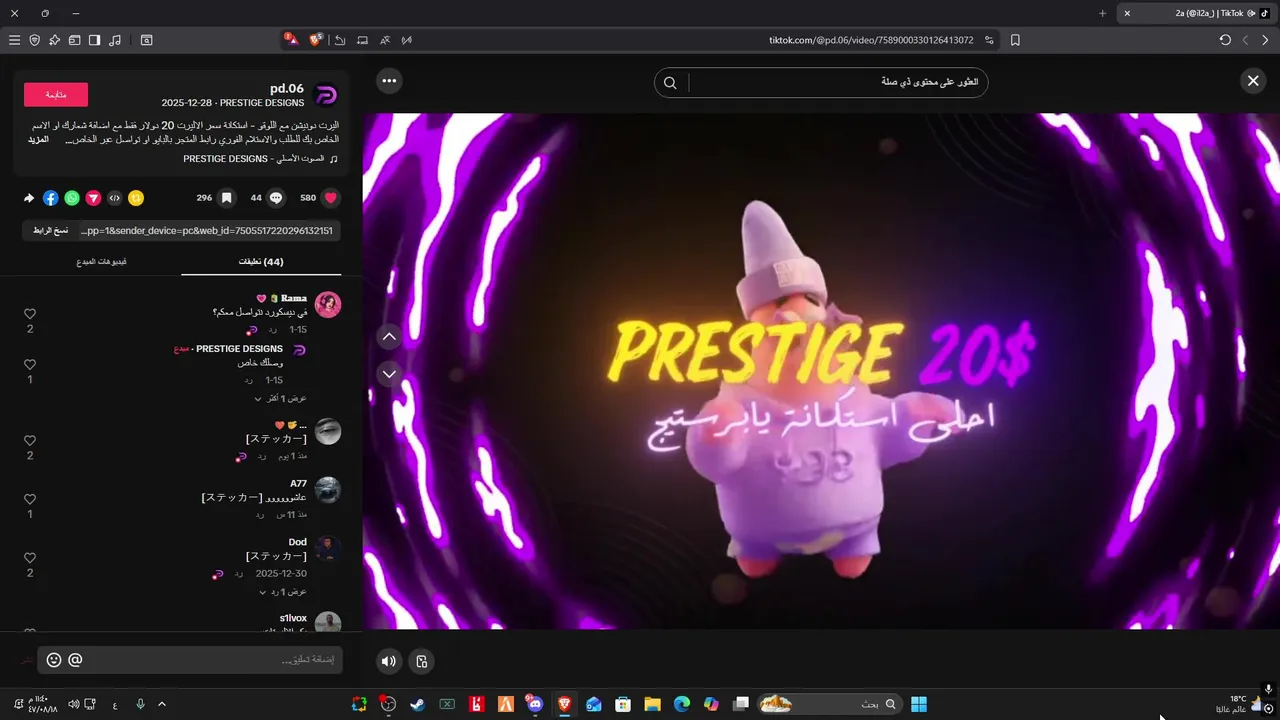1280x720 pixels.
Task: Switch to the comments (44) tab
Action: pyautogui.click(x=261, y=262)
